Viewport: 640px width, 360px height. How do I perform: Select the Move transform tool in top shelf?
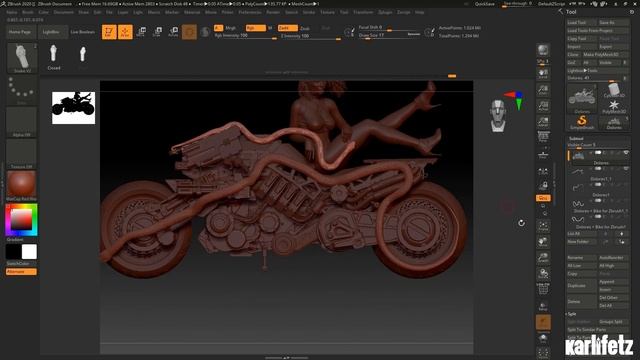[141, 32]
